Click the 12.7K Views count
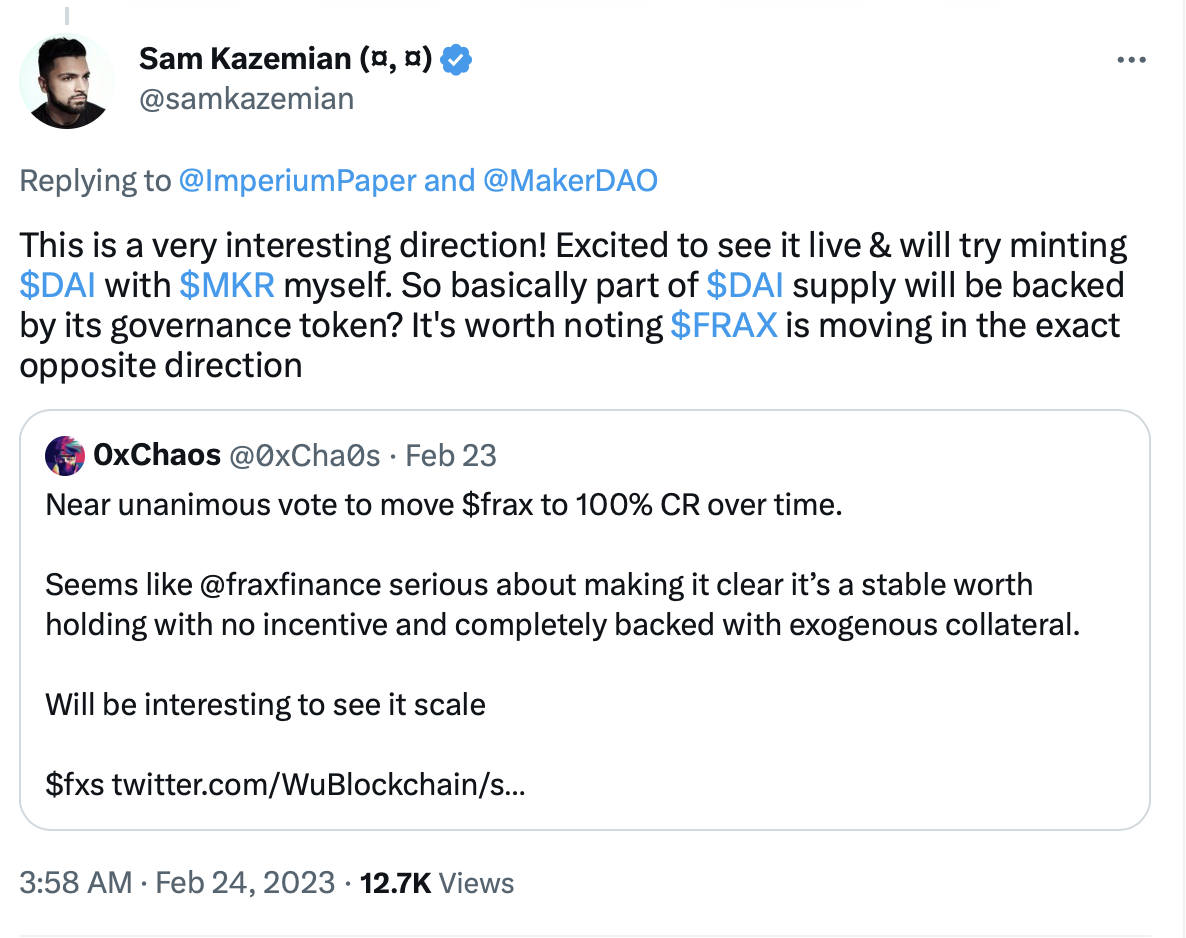The image size is (1186, 938). [x=436, y=883]
